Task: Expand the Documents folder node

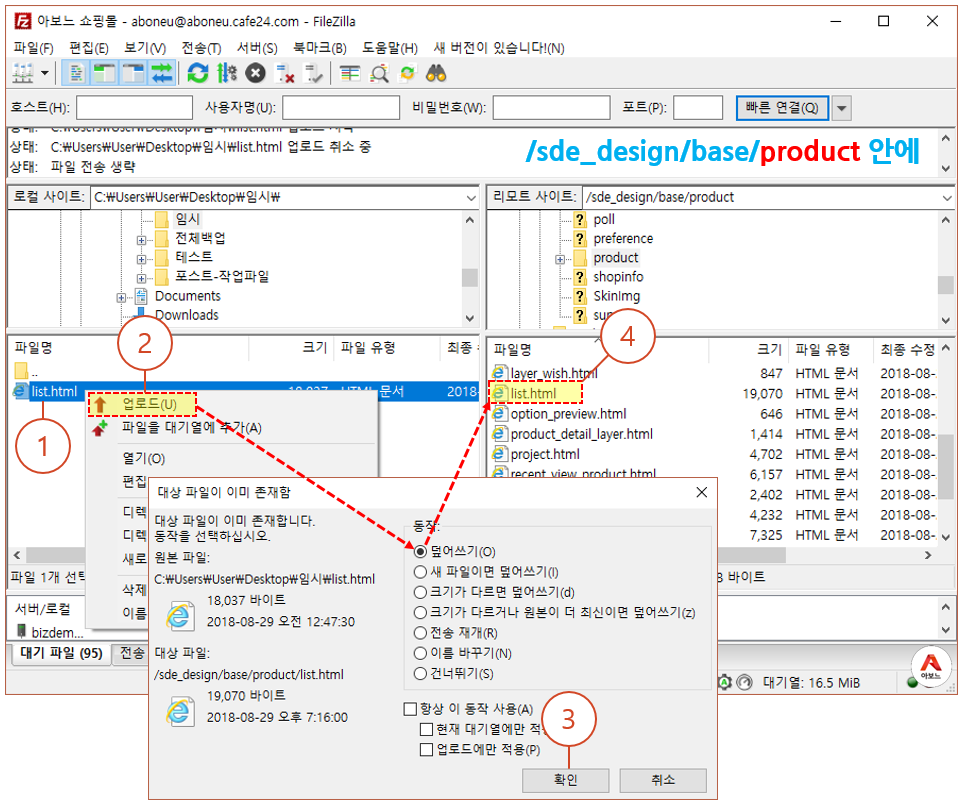Action: pyautogui.click(x=121, y=298)
